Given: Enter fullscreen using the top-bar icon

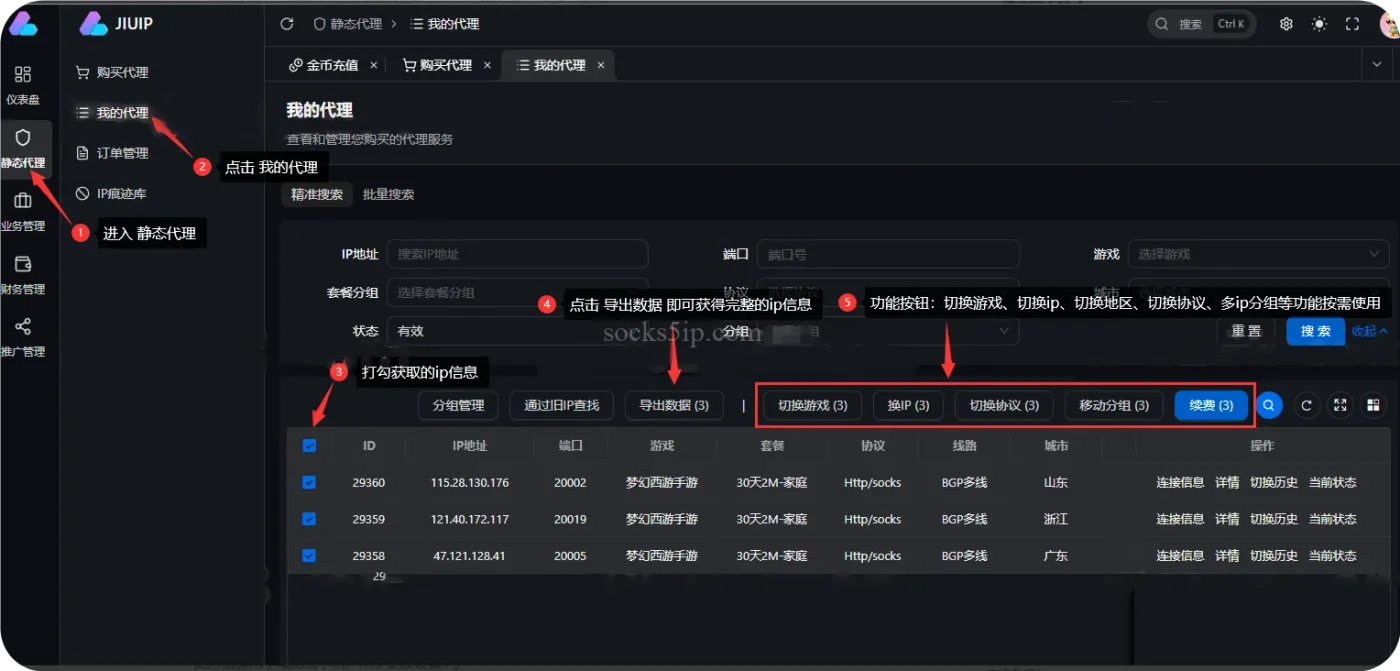Looking at the screenshot, I should 1352,24.
